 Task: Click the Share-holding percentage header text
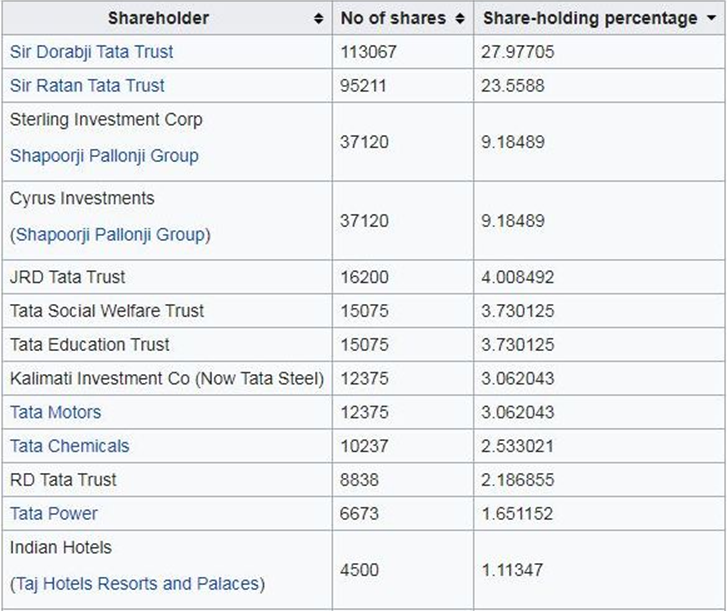click(590, 18)
